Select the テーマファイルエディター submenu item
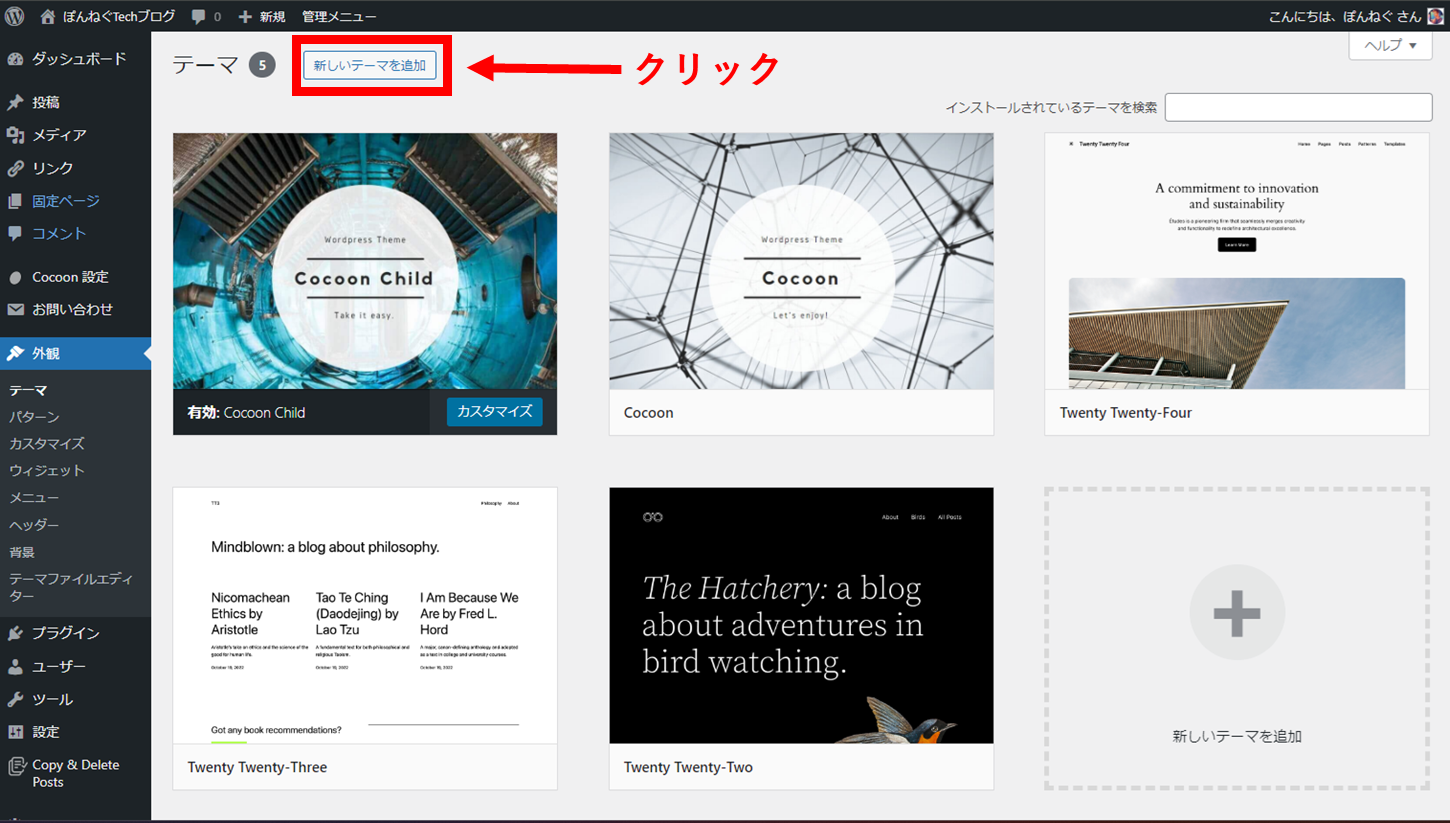Screen dimensions: 1450x823 click(x=71, y=587)
